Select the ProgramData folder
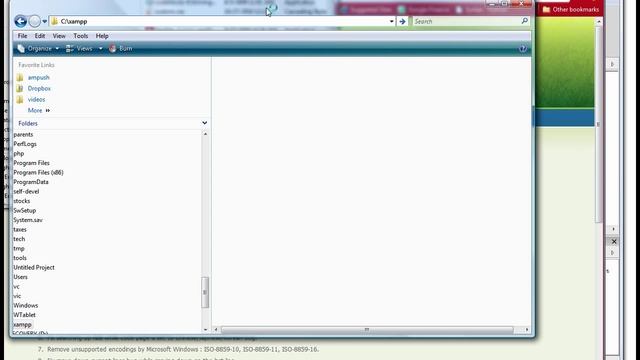This screenshot has width=640, height=360. (x=31, y=182)
